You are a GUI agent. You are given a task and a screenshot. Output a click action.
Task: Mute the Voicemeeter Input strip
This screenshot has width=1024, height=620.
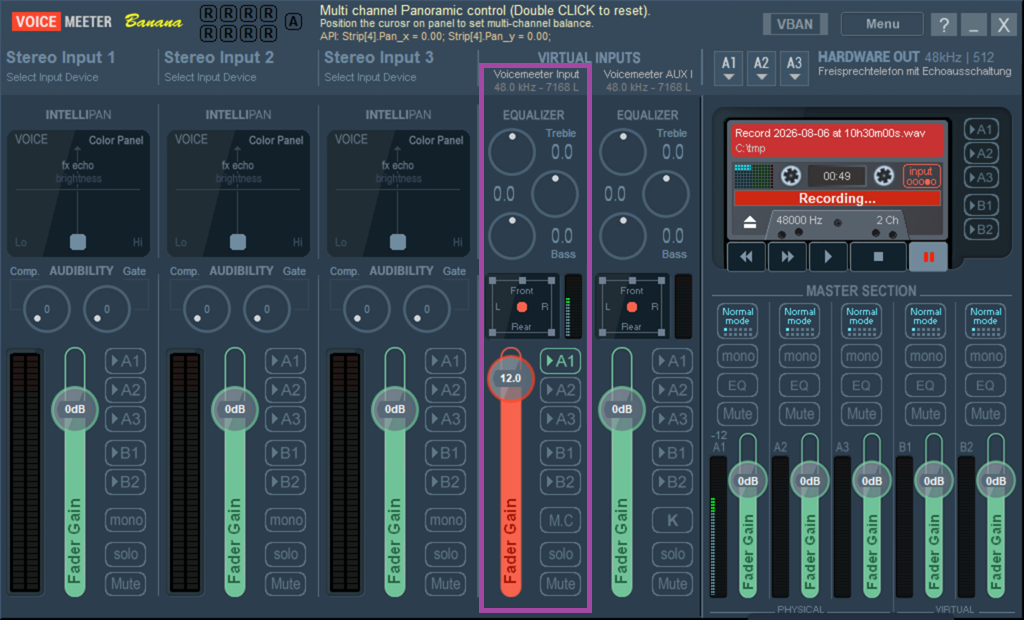[x=560, y=583]
